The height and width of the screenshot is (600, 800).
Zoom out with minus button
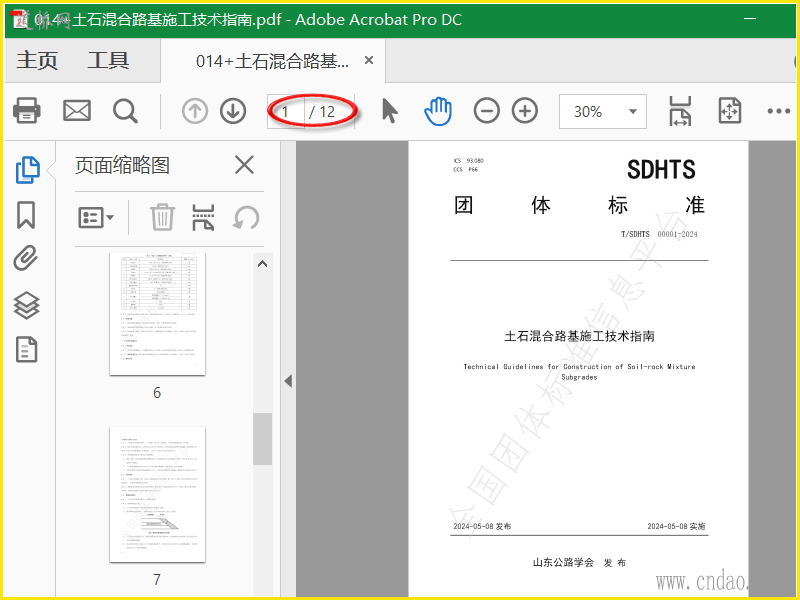(x=487, y=111)
